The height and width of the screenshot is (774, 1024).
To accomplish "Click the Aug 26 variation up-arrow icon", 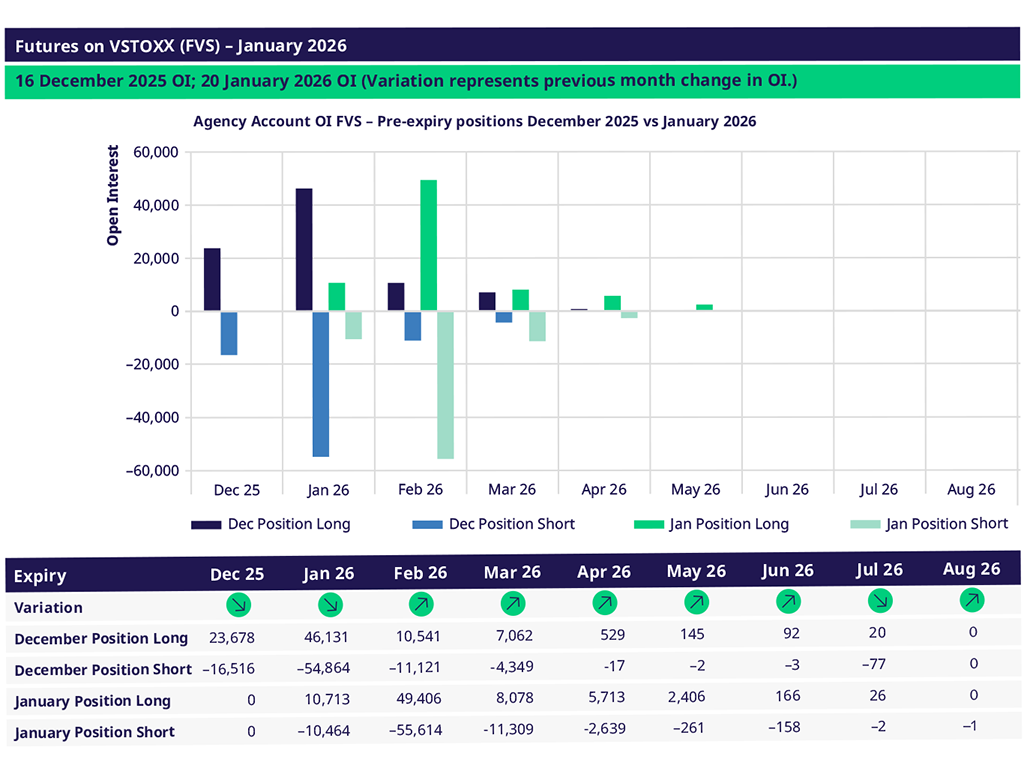I will pyautogui.click(x=971, y=600).
